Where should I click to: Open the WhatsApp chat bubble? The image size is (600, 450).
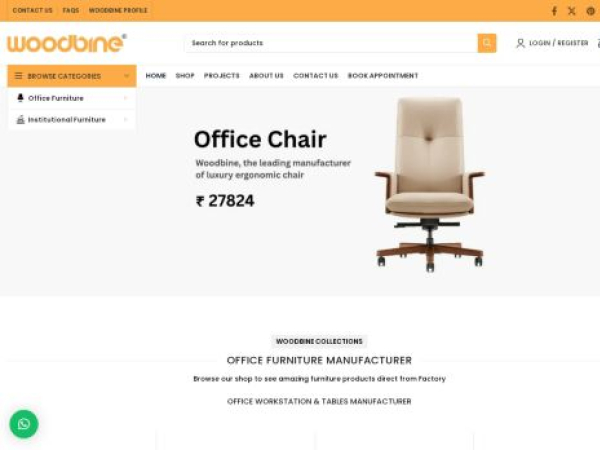pos(24,424)
